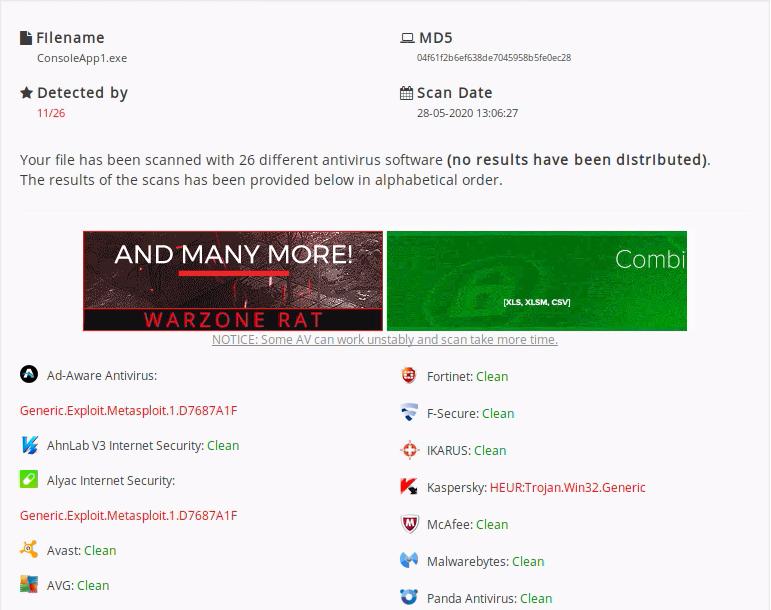Click the Ad-Aware Antivirus logo icon
Image resolution: width=771 pixels, height=610 pixels.
(x=29, y=375)
